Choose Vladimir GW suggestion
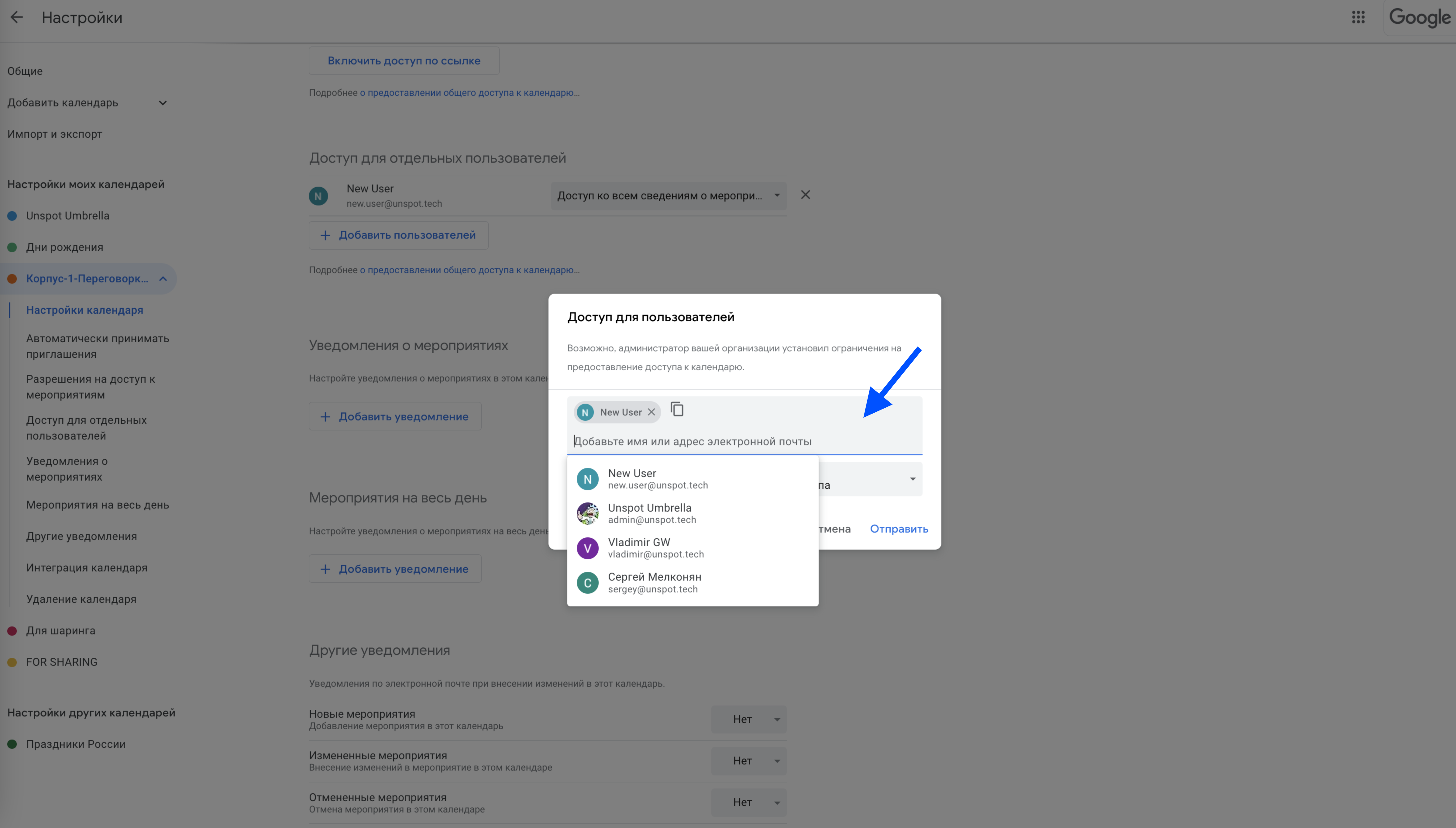The height and width of the screenshot is (828, 1456). [x=693, y=548]
